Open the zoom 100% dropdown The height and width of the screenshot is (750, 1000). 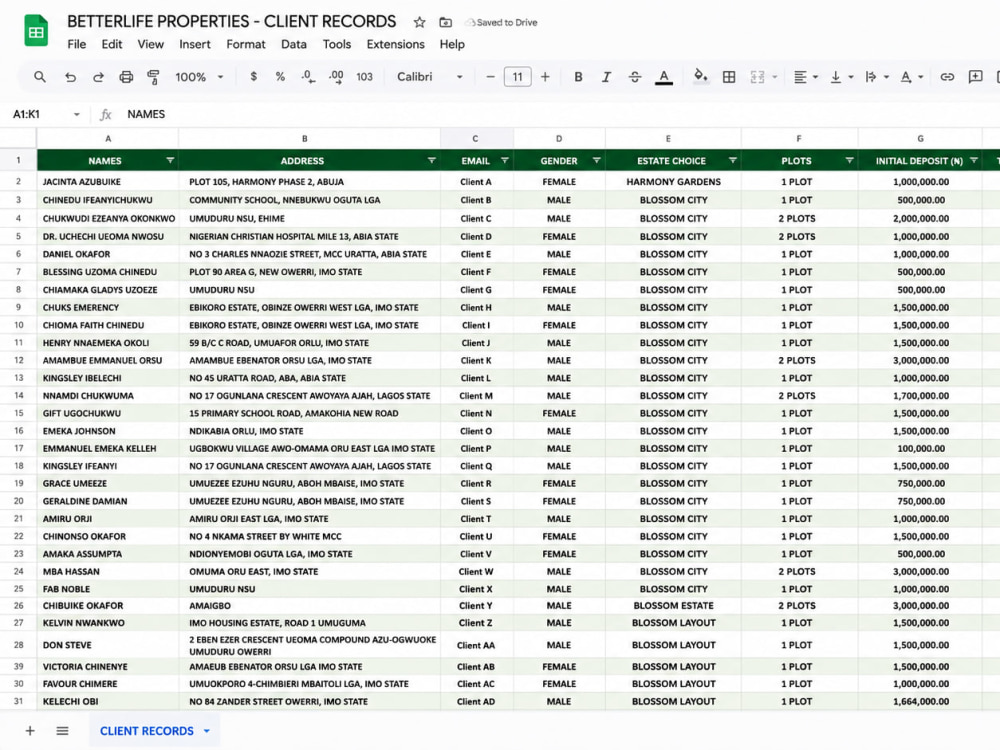[200, 77]
